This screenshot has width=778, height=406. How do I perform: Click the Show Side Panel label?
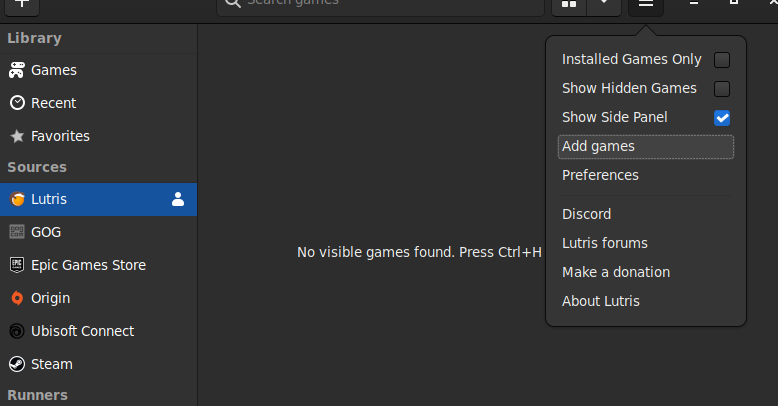(x=615, y=117)
